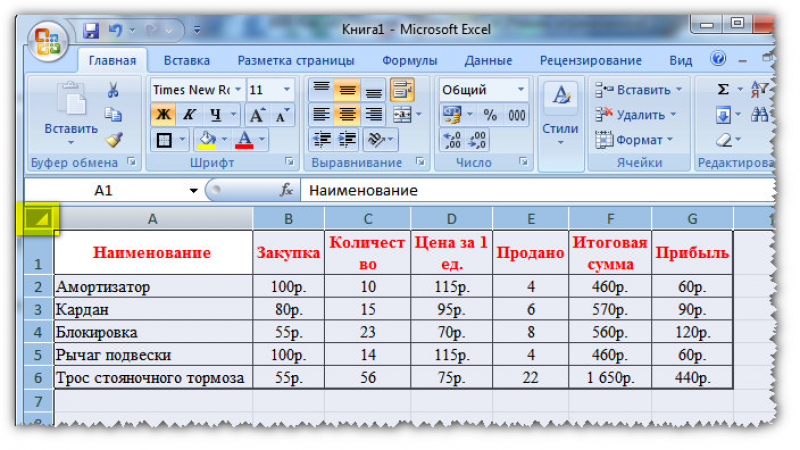Viewport: 800px width, 450px height.
Task: Open the Find and Select binoculars
Action: [x=760, y=115]
